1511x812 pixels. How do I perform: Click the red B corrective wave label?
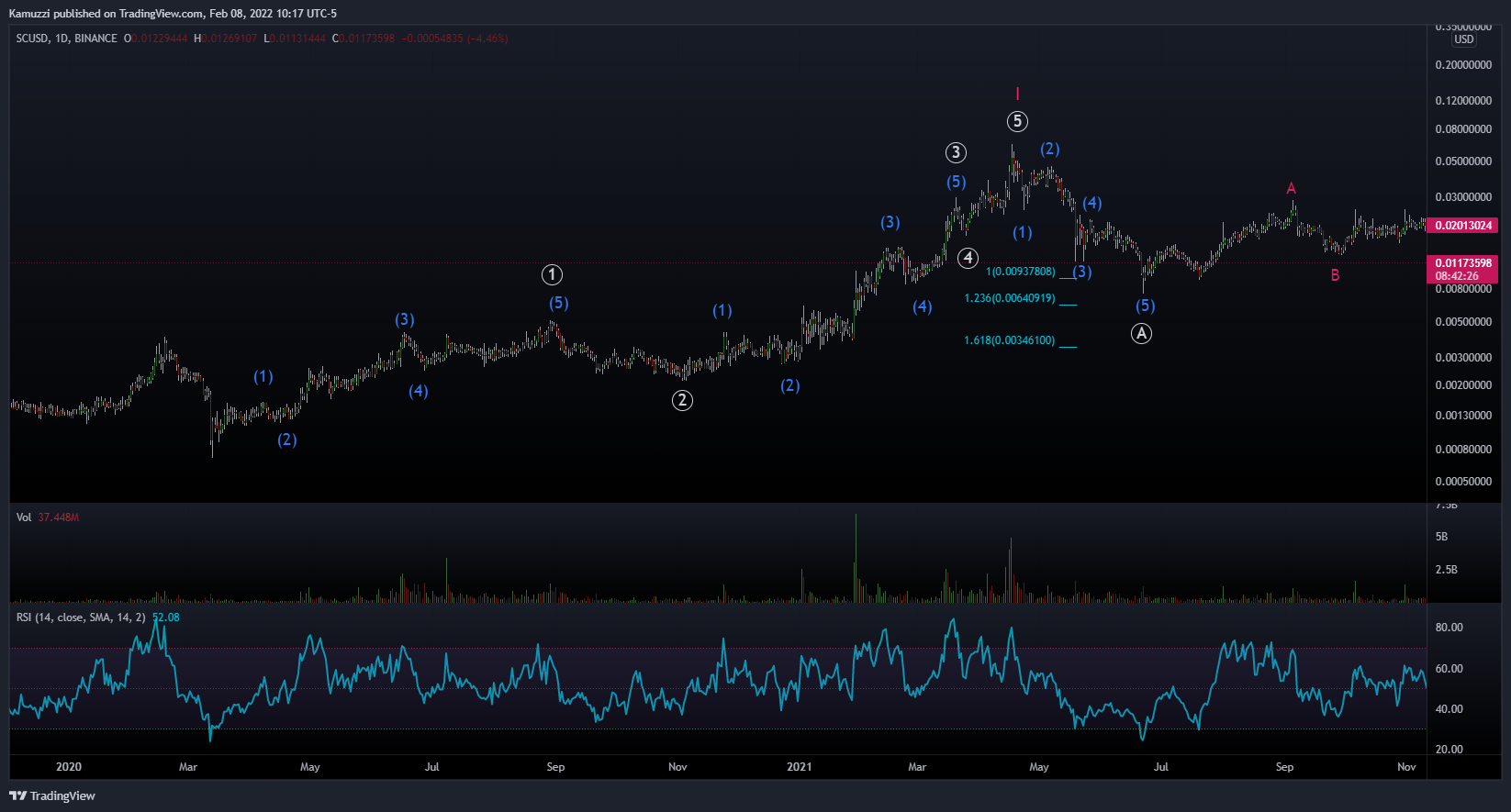click(x=1335, y=275)
